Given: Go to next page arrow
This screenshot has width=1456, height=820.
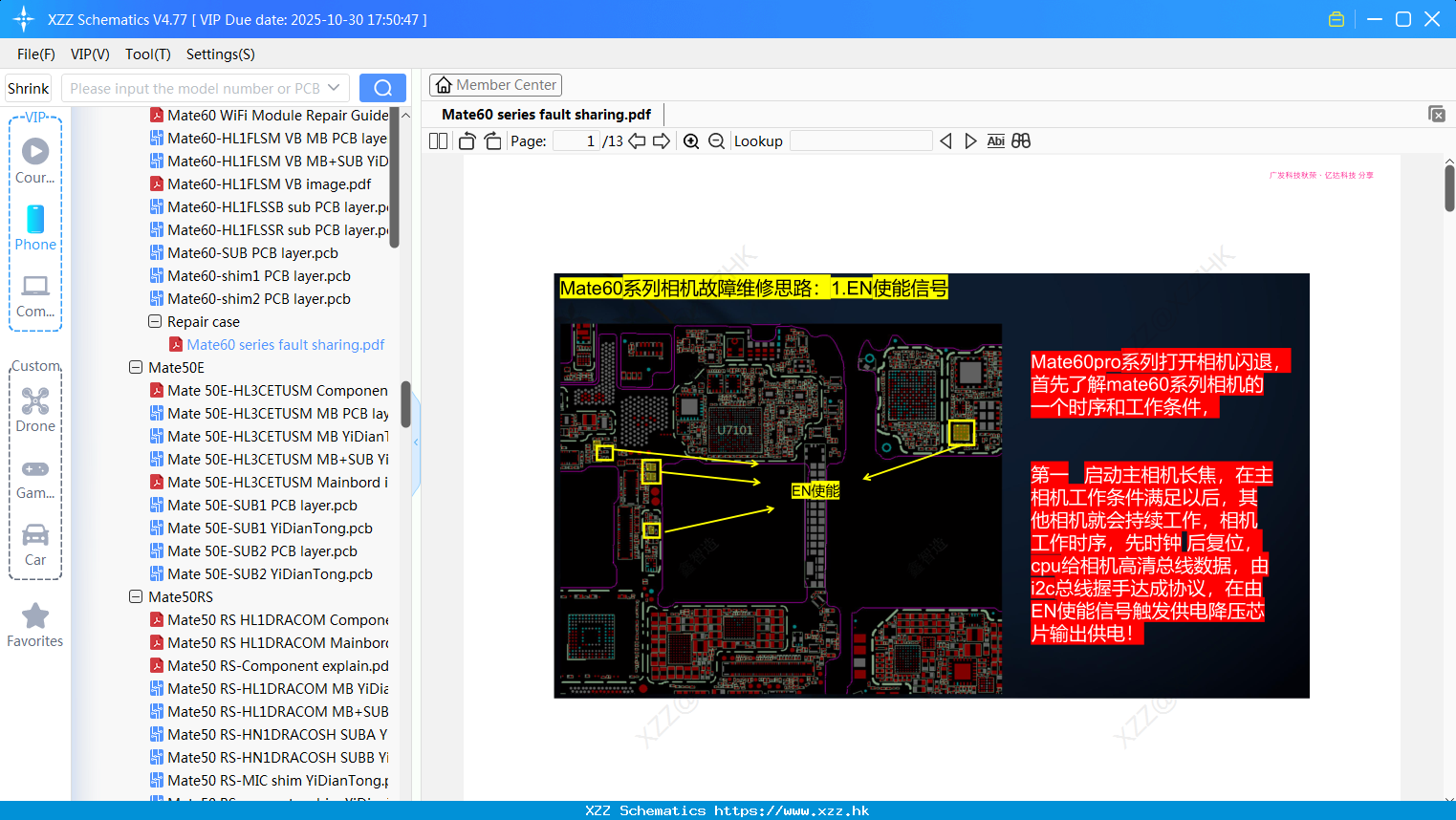Looking at the screenshot, I should click(x=662, y=140).
